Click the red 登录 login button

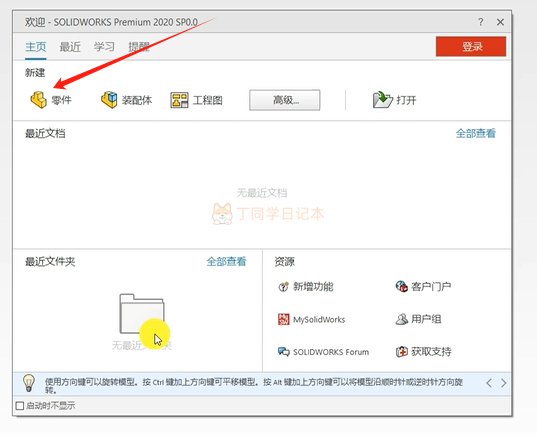click(x=471, y=47)
